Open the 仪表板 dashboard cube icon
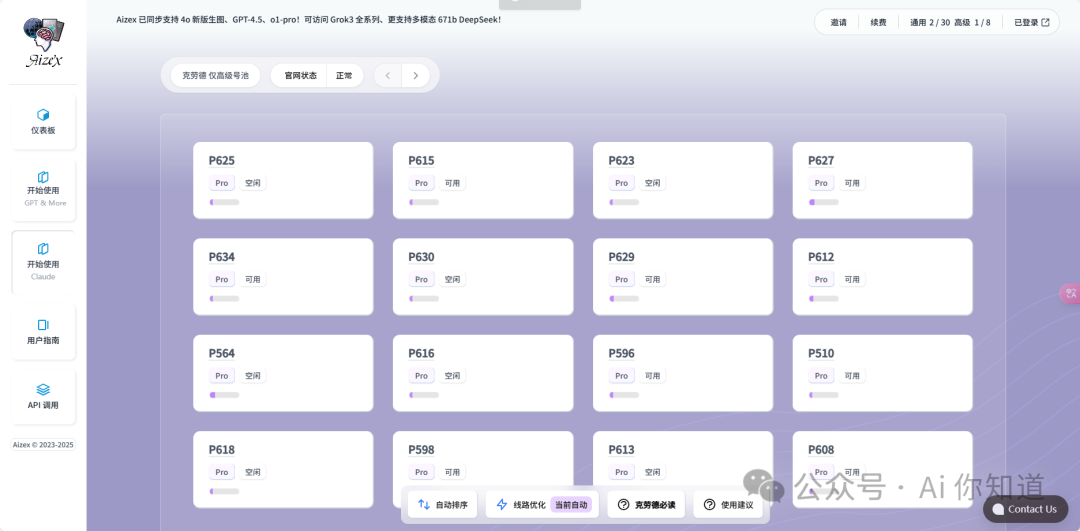Screen dimensions: 1080x531 pyautogui.click(x=43, y=114)
